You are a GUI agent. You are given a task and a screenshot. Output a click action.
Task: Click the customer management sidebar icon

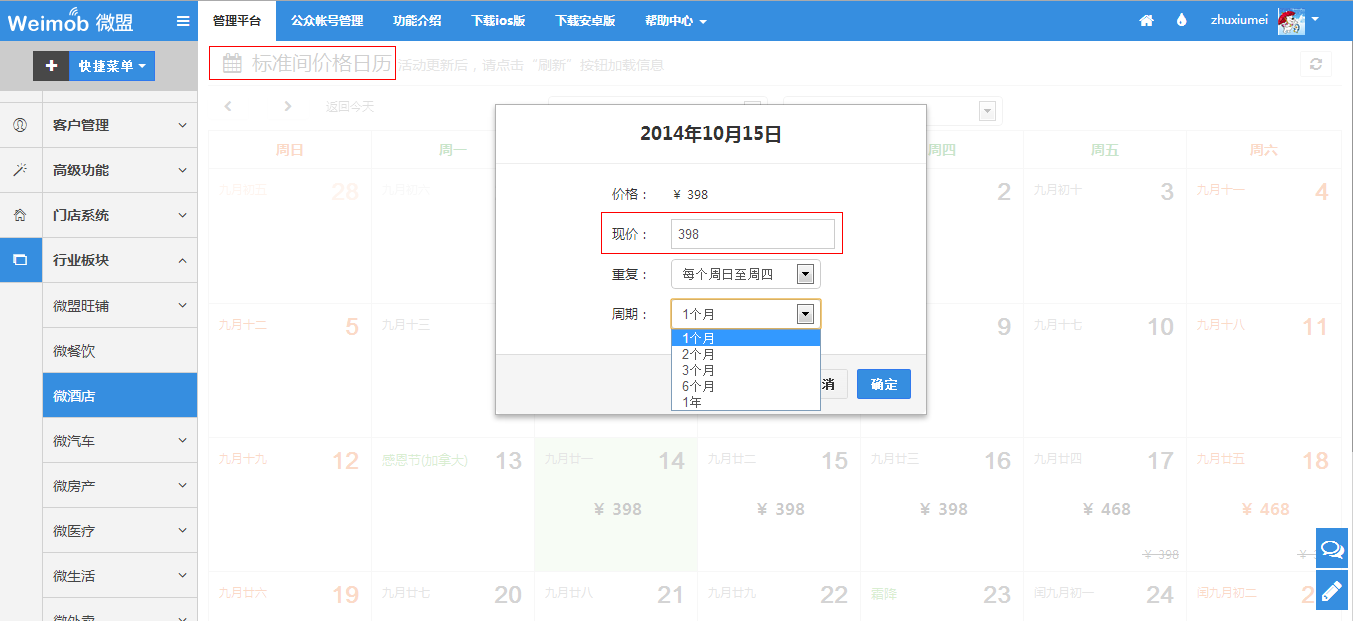coord(20,125)
